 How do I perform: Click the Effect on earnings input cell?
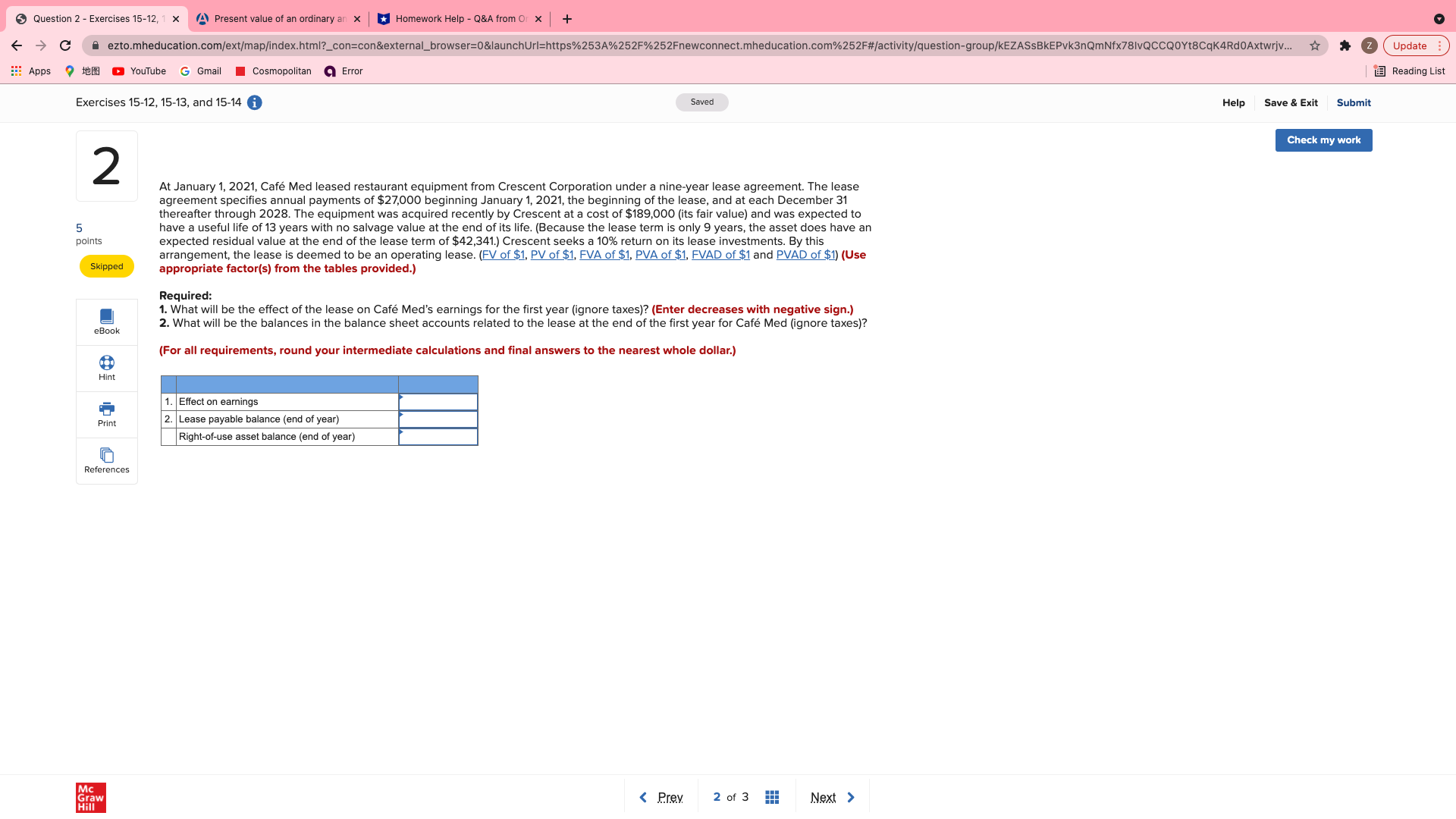tap(438, 402)
